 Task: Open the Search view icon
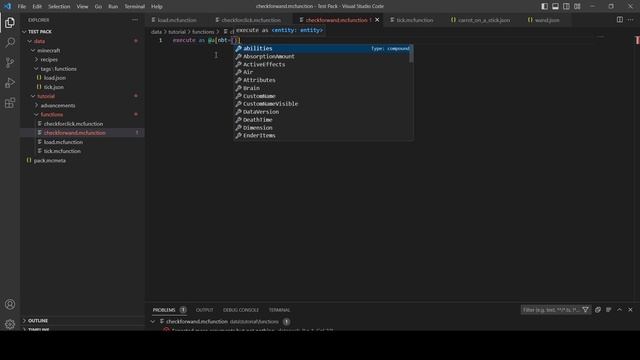[x=10, y=42]
